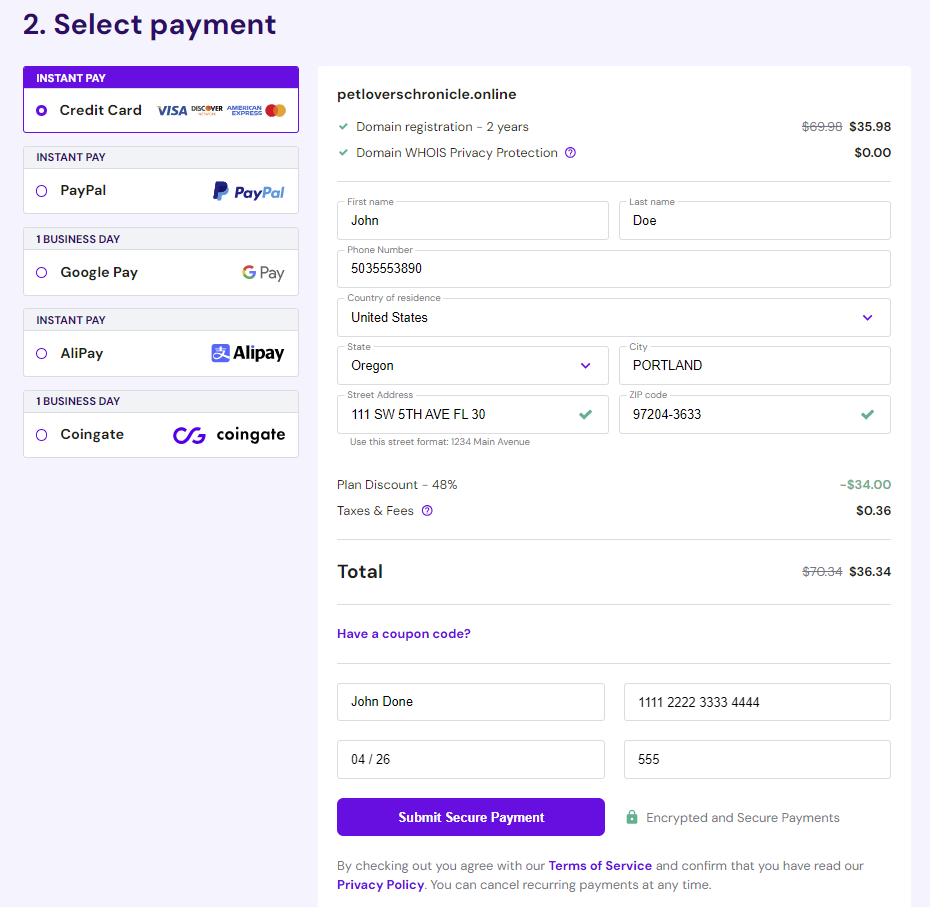Click the Taxes & Fees help icon

pyautogui.click(x=427, y=510)
